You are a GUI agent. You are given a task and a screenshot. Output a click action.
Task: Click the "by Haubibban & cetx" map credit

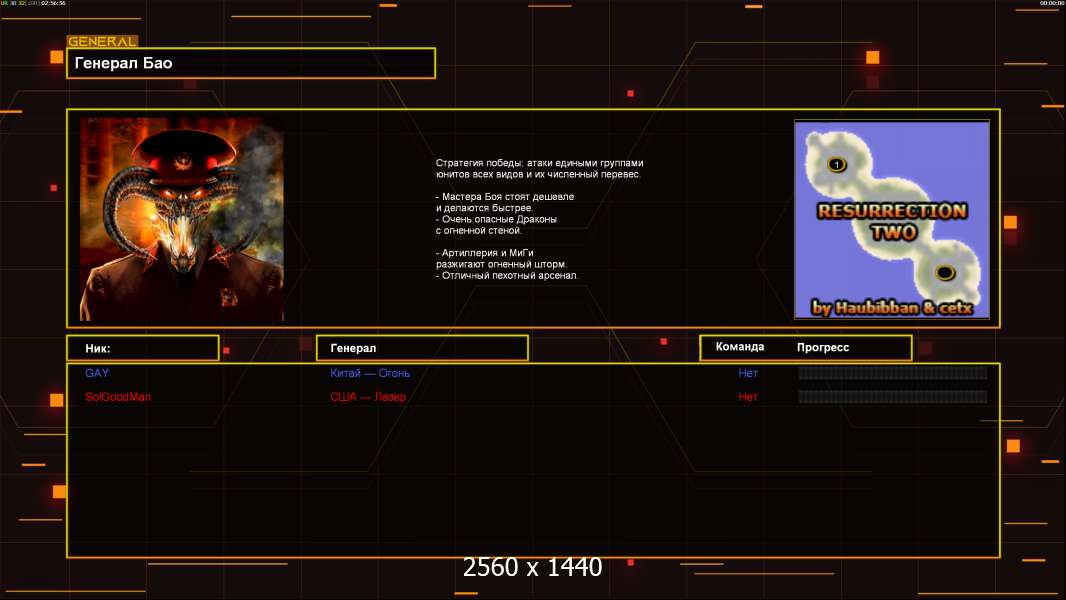coord(892,308)
